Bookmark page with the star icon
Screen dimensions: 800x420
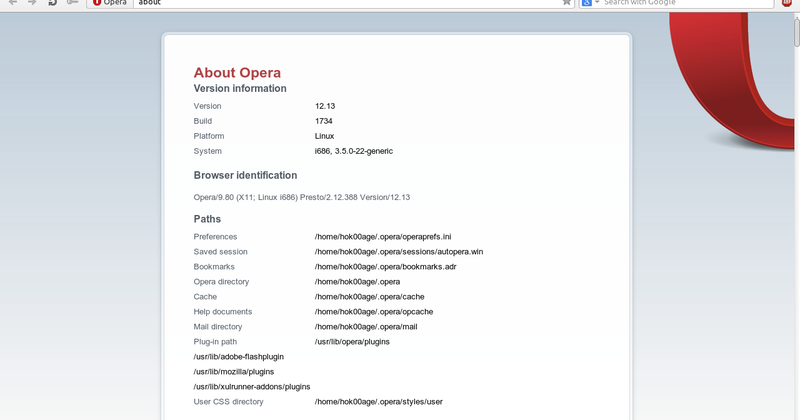point(566,2)
